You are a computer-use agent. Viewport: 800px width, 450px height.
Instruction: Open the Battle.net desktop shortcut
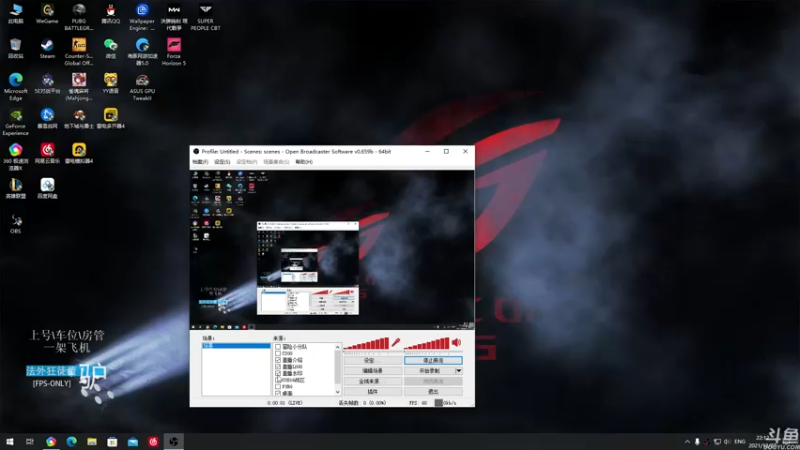coord(47,118)
